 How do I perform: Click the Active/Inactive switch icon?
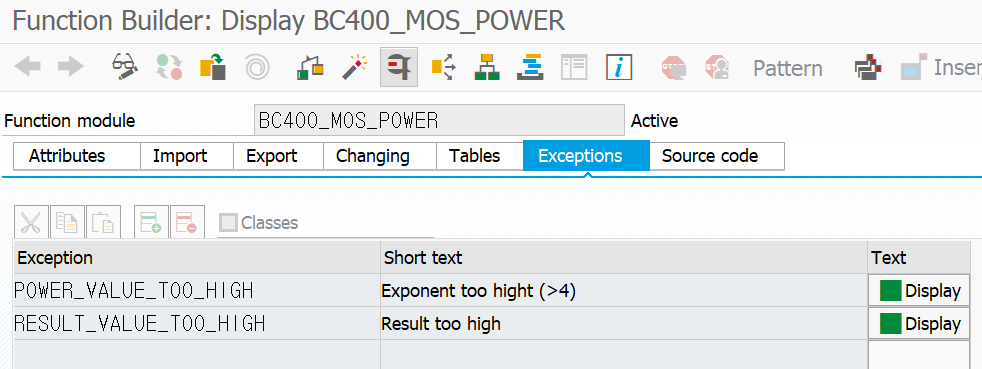(x=169, y=67)
